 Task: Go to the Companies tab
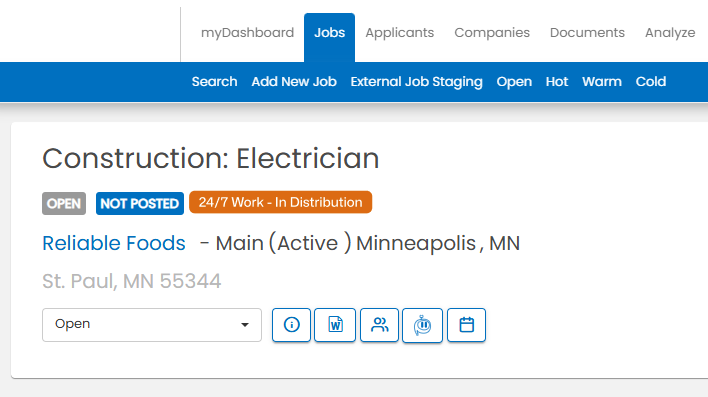(492, 33)
